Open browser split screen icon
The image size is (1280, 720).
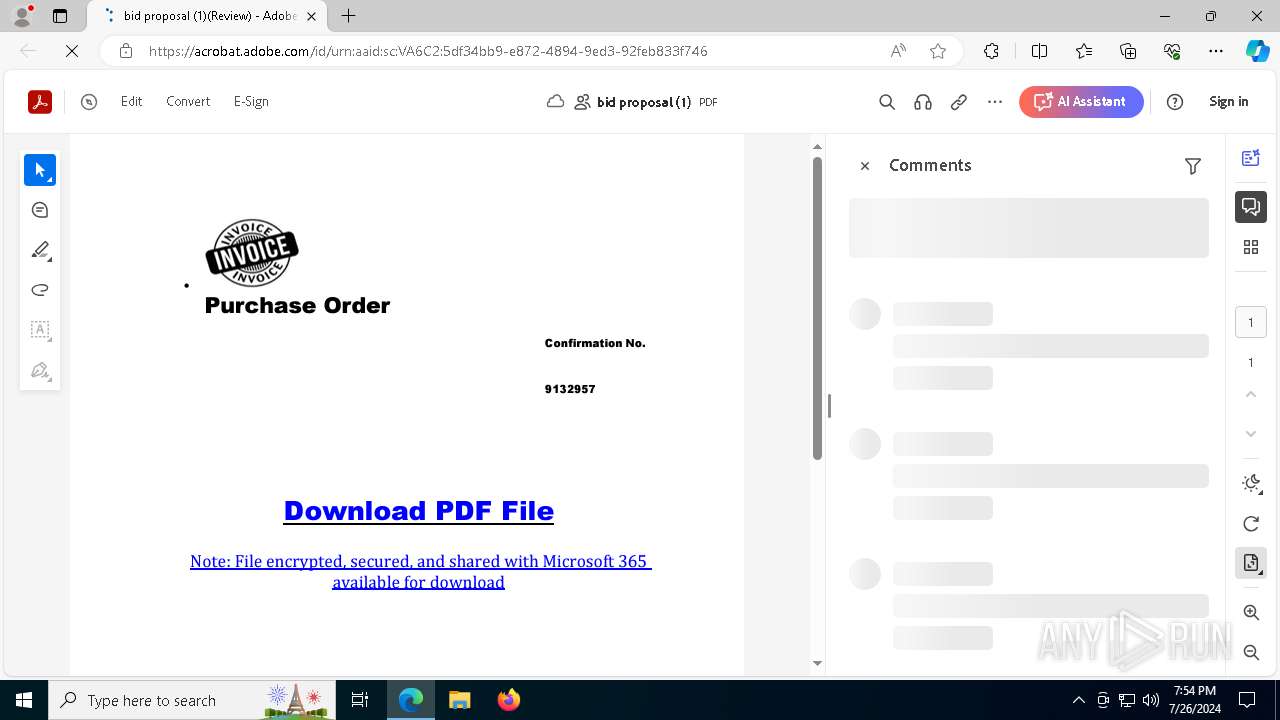coord(1039,51)
